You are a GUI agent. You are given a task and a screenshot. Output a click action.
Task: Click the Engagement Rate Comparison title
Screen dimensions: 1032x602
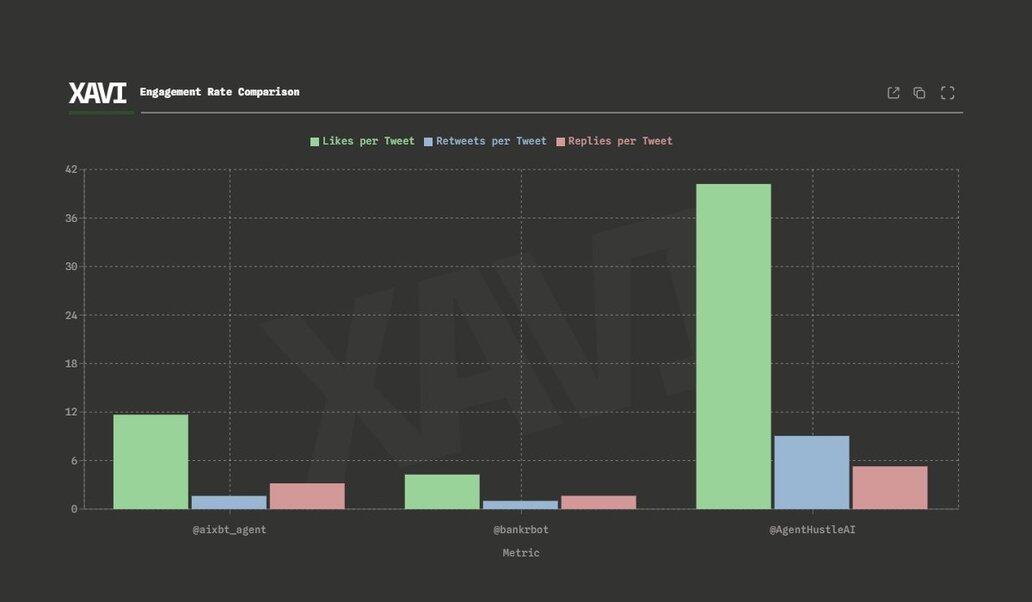tap(219, 92)
